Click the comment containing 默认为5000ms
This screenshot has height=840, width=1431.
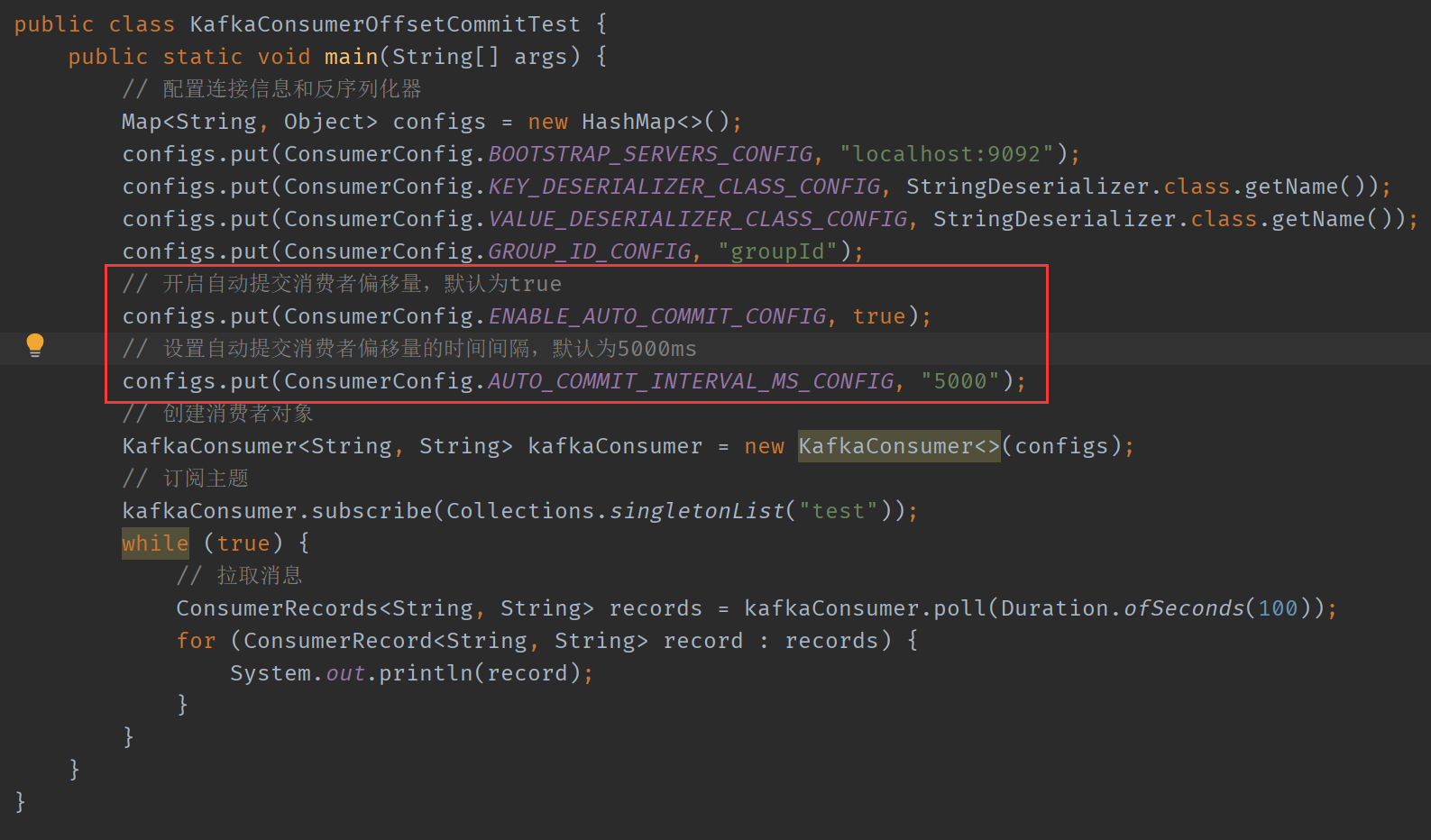[409, 349]
